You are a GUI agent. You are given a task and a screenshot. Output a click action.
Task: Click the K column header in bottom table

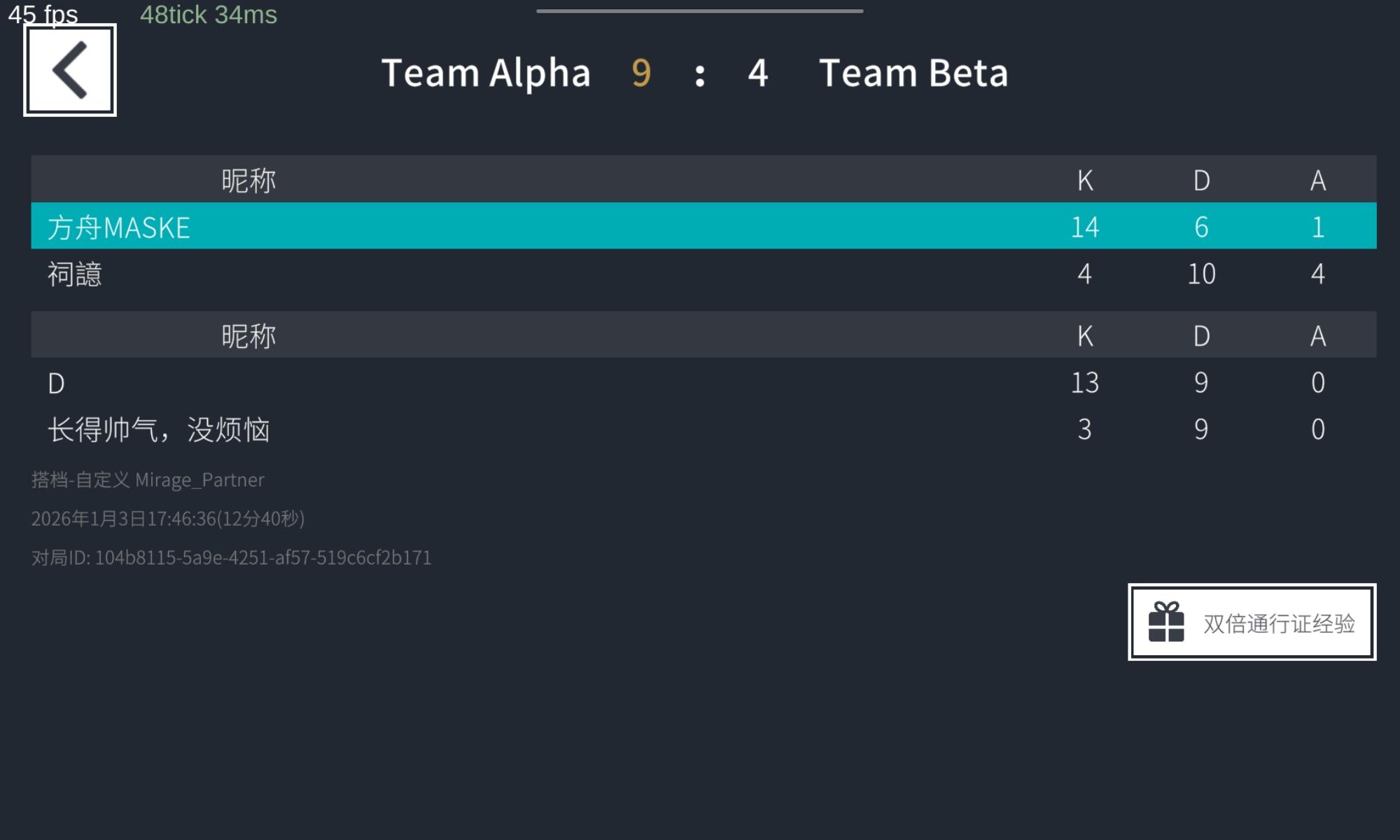click(1085, 336)
